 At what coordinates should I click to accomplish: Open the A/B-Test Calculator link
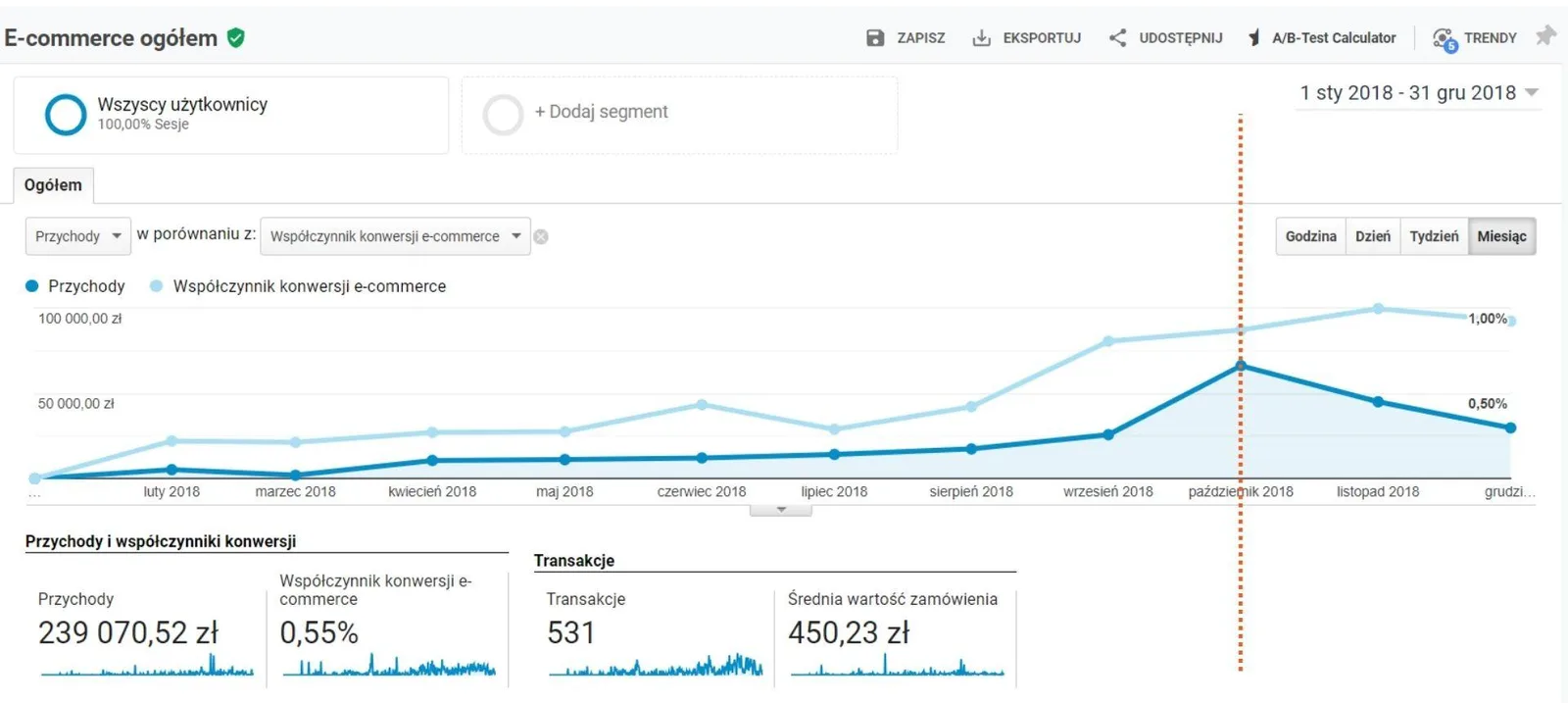pos(1334,38)
